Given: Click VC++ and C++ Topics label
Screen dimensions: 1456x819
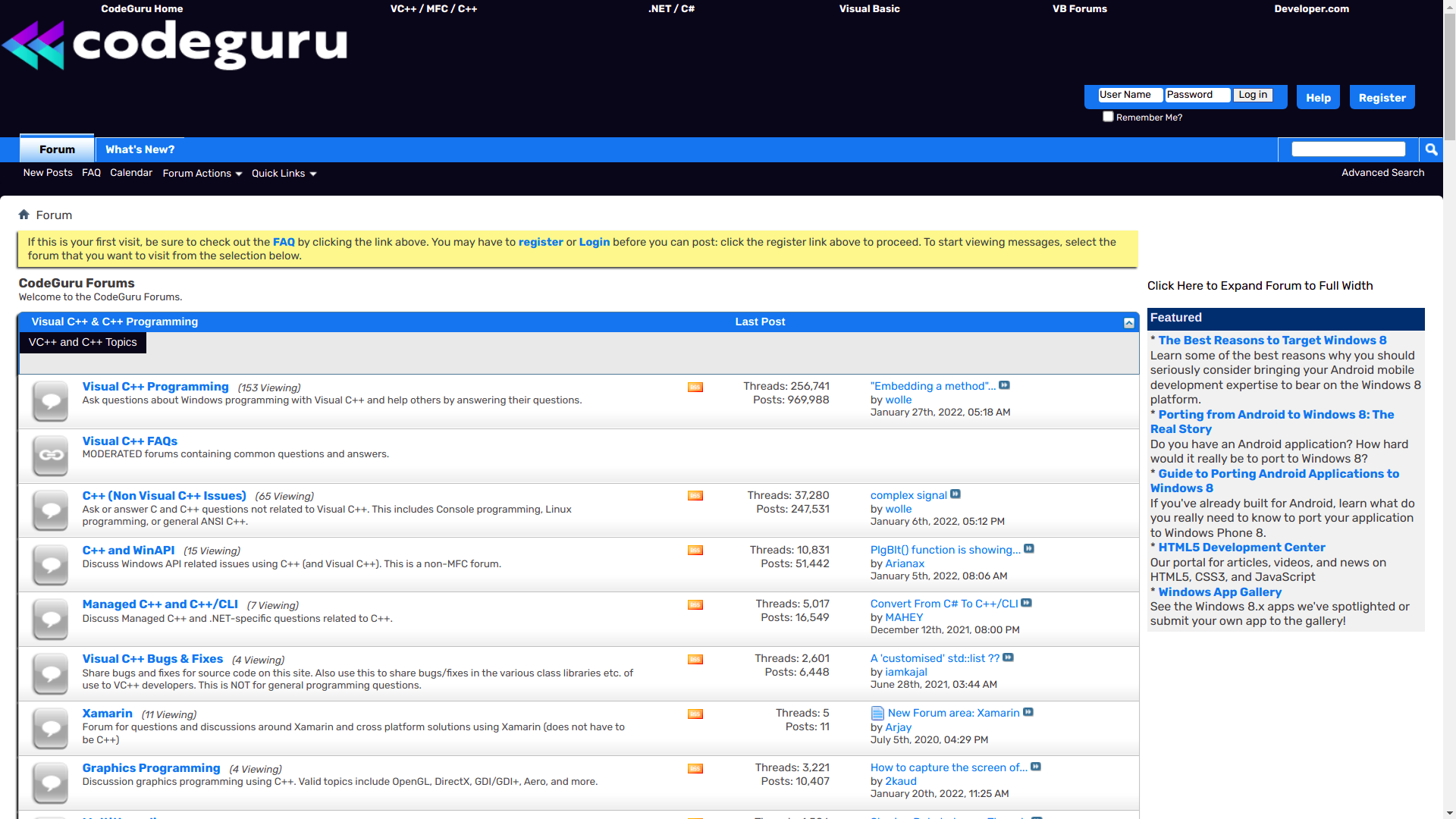Looking at the screenshot, I should pyautogui.click(x=83, y=343).
